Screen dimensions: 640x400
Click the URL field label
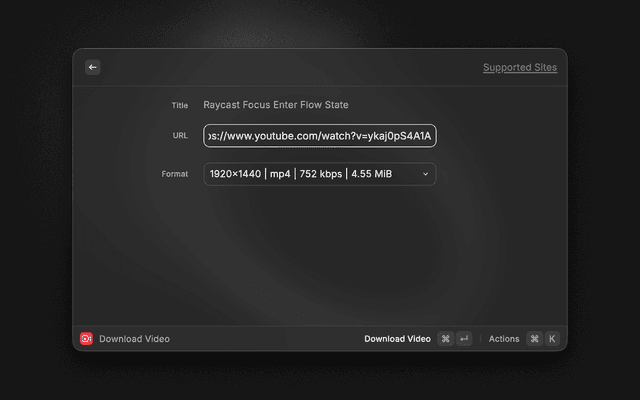tap(179, 135)
